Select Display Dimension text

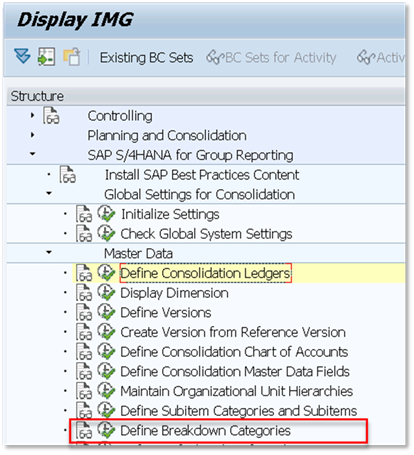tap(174, 293)
